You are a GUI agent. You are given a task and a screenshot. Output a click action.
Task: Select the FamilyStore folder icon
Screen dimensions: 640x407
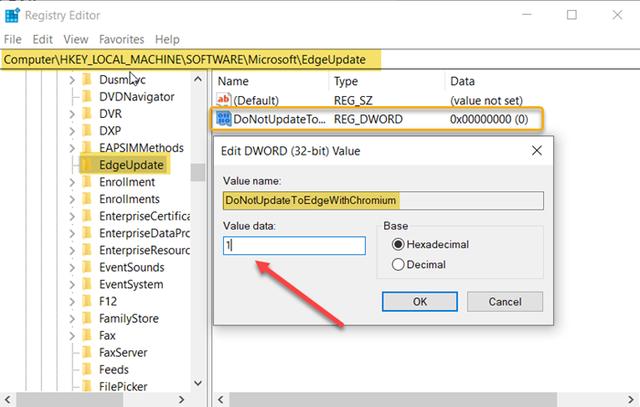click(88, 318)
